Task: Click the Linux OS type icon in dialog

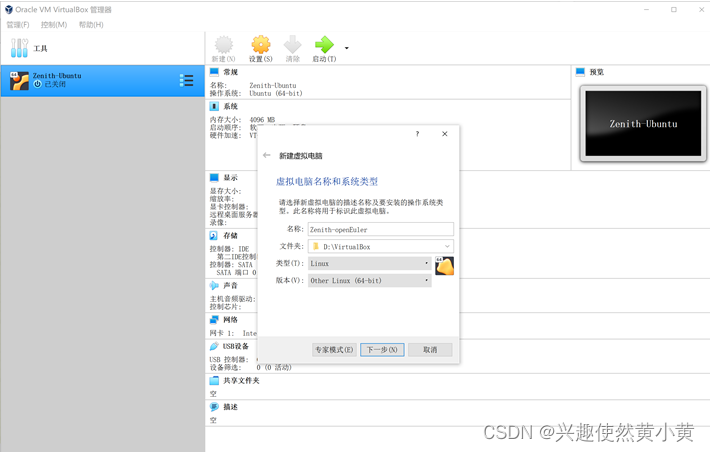Action: [444, 266]
